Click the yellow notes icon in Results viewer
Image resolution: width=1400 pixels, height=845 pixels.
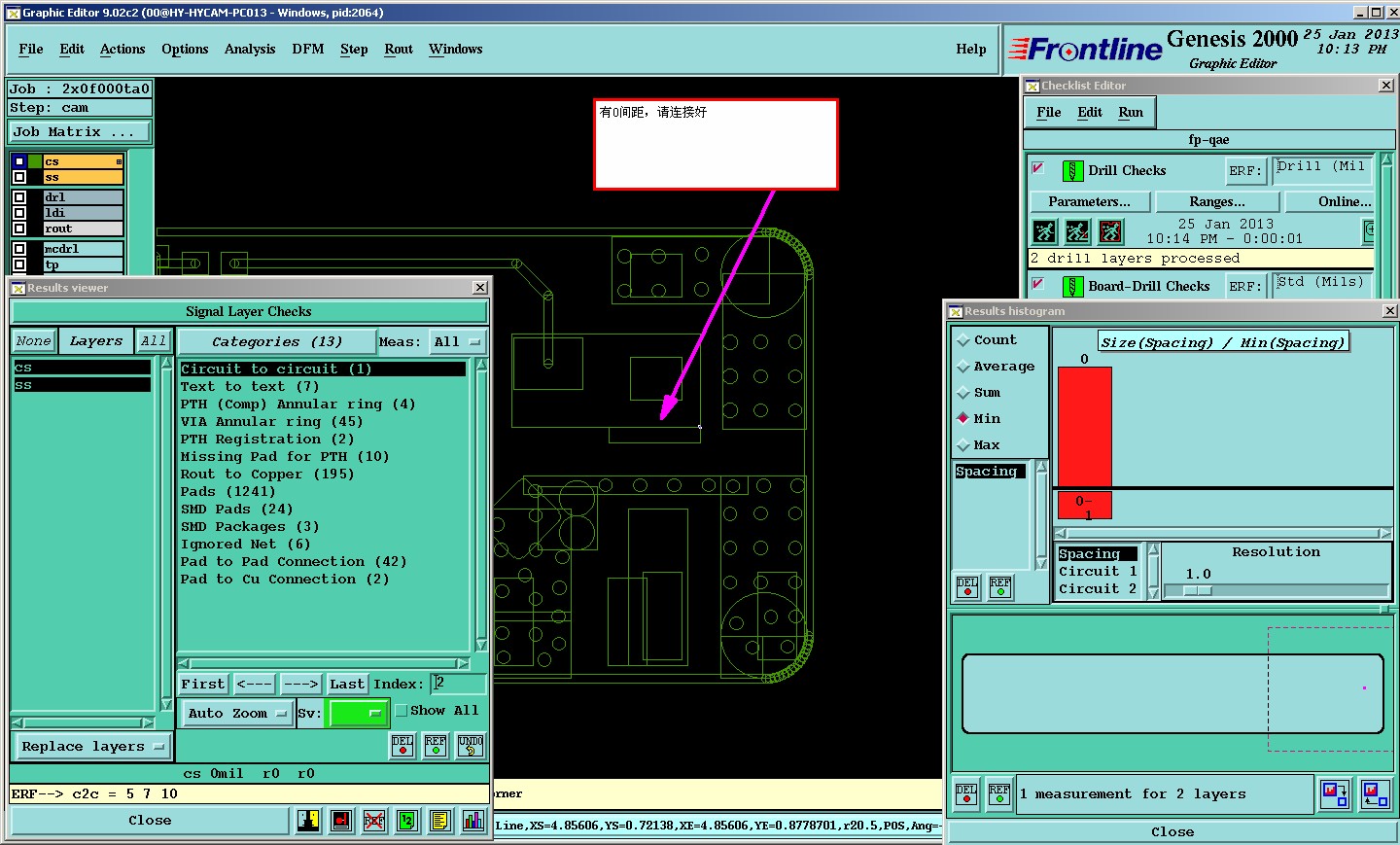click(x=439, y=821)
